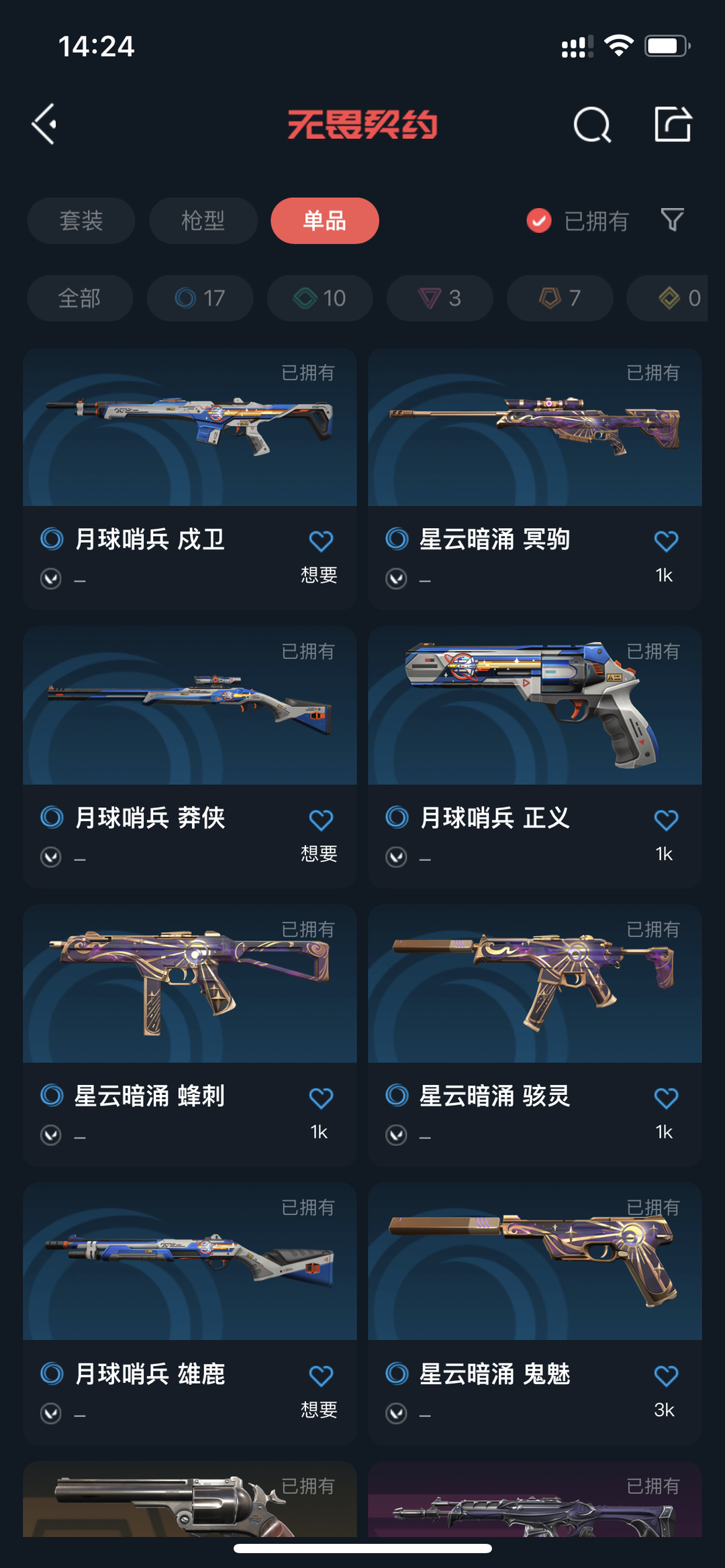Open the 月球哨兵 雄鹿 skin card
Image resolution: width=725 pixels, height=1568 pixels.
[x=190, y=1314]
